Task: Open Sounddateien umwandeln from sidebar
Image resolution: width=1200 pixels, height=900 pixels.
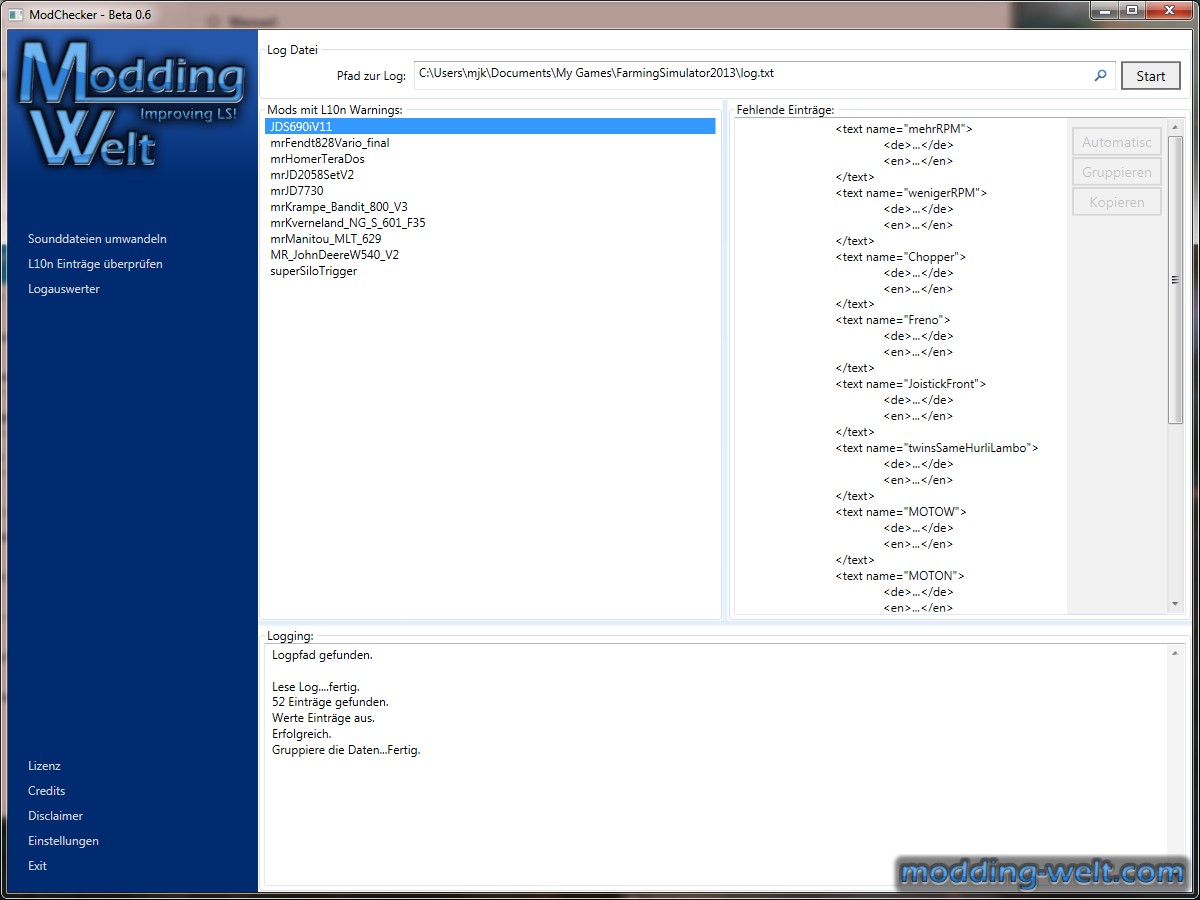Action: (97, 239)
